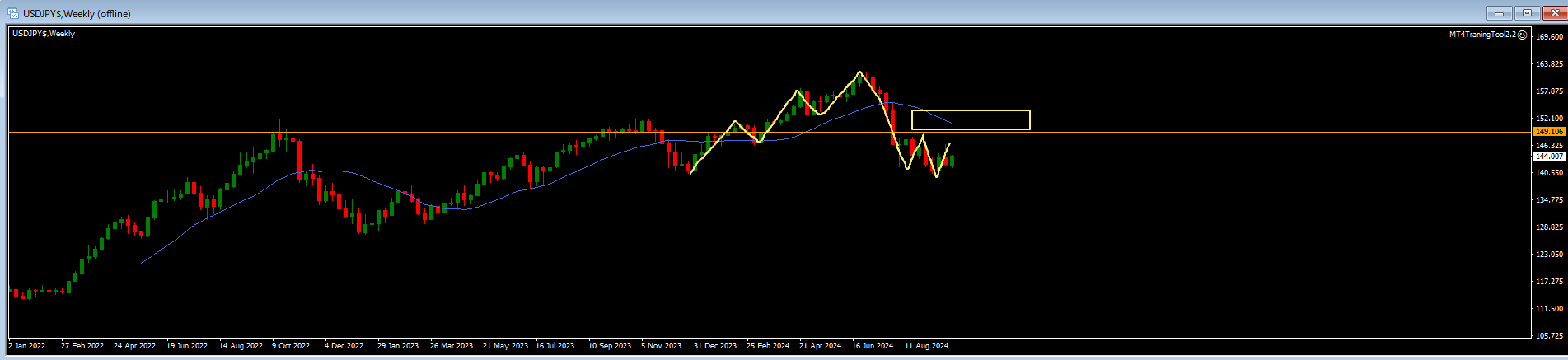The image size is (1568, 360).
Task: Click the 169.600 price scale label
Action: point(1550,37)
